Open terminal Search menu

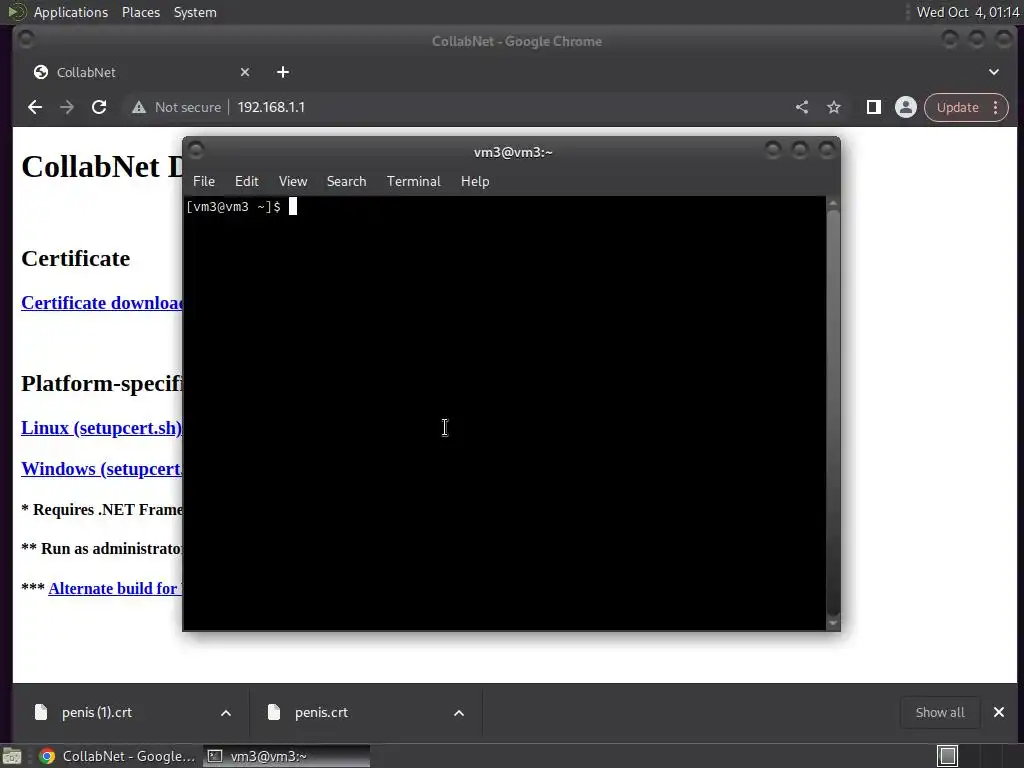click(x=346, y=182)
